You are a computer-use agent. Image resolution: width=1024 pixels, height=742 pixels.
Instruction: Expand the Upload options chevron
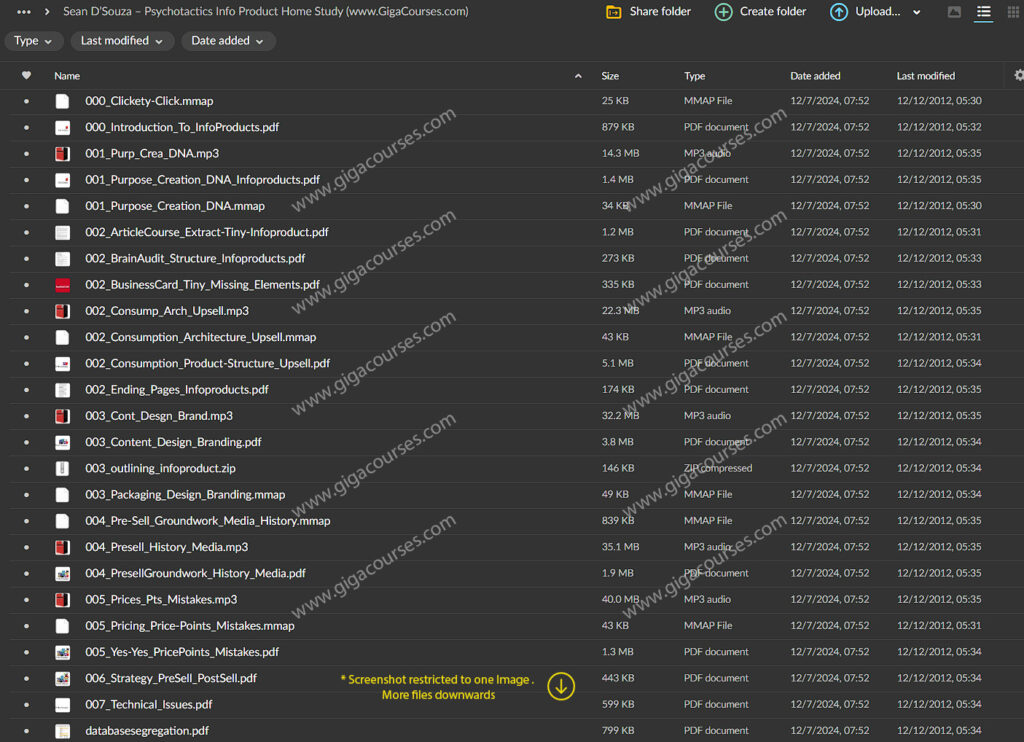pyautogui.click(x=917, y=13)
